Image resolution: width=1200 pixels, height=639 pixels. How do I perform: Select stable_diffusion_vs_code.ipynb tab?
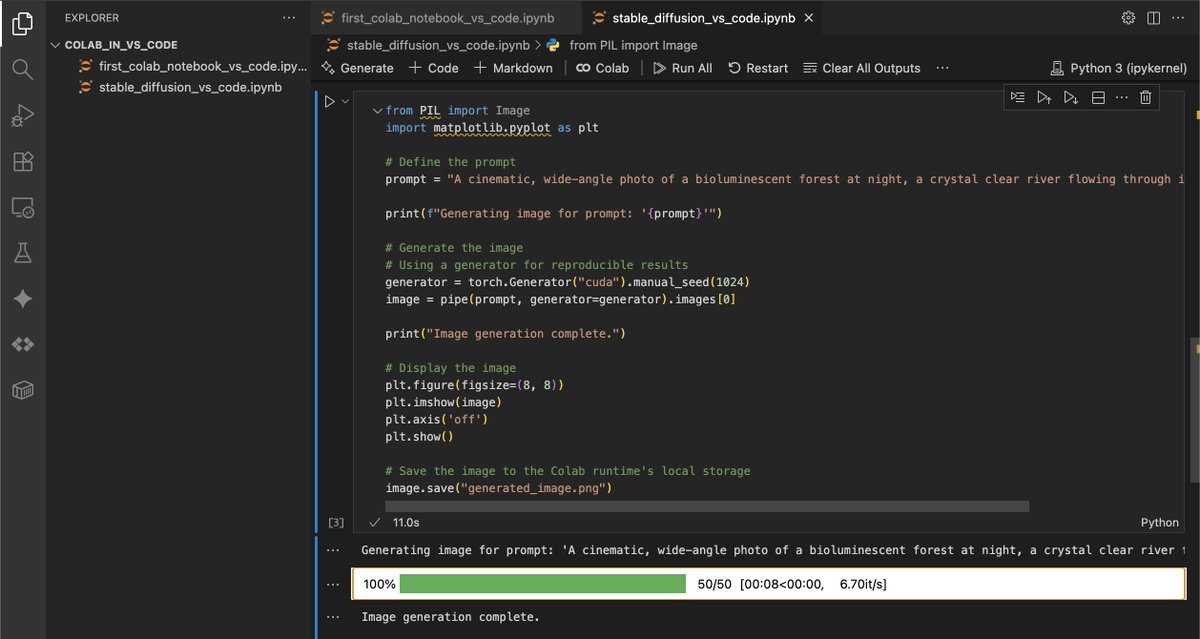[x=703, y=18]
